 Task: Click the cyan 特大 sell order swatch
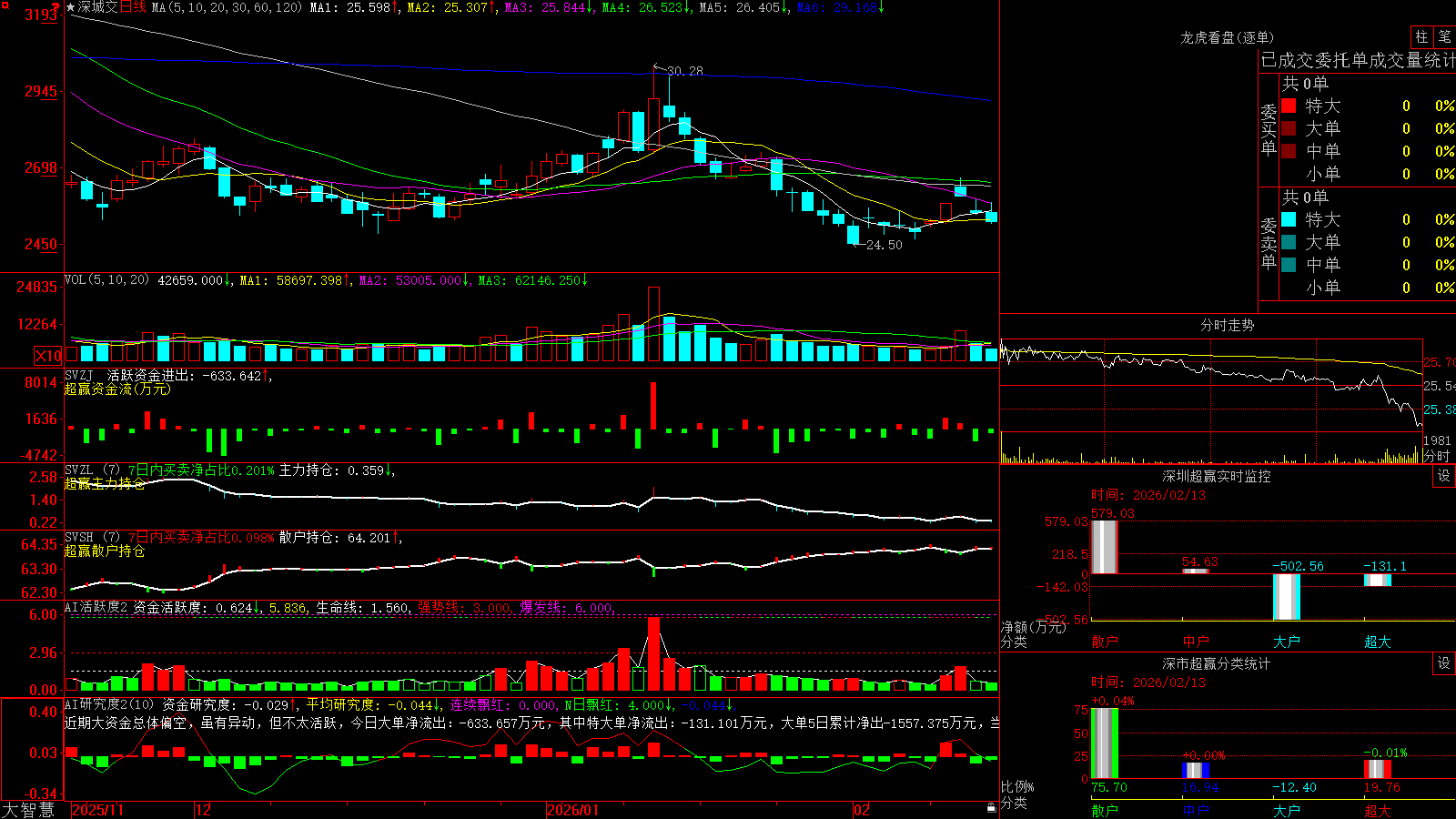coord(1289,219)
